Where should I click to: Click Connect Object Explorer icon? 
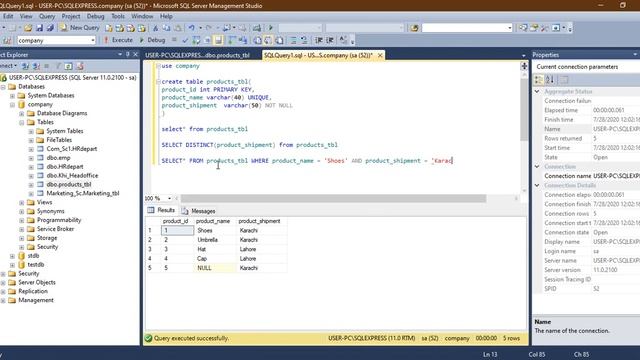25,66
